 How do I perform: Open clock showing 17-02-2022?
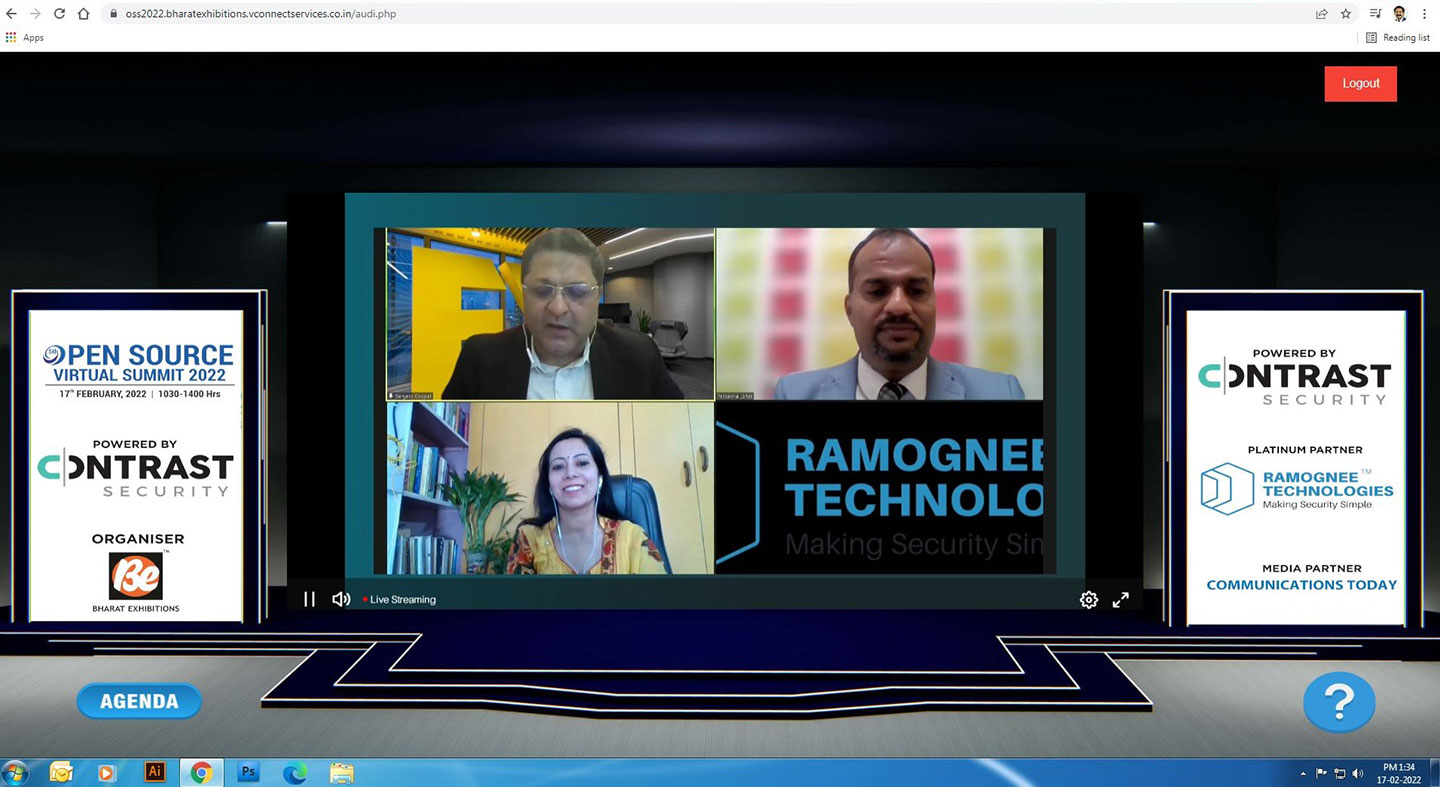pyautogui.click(x=1397, y=773)
